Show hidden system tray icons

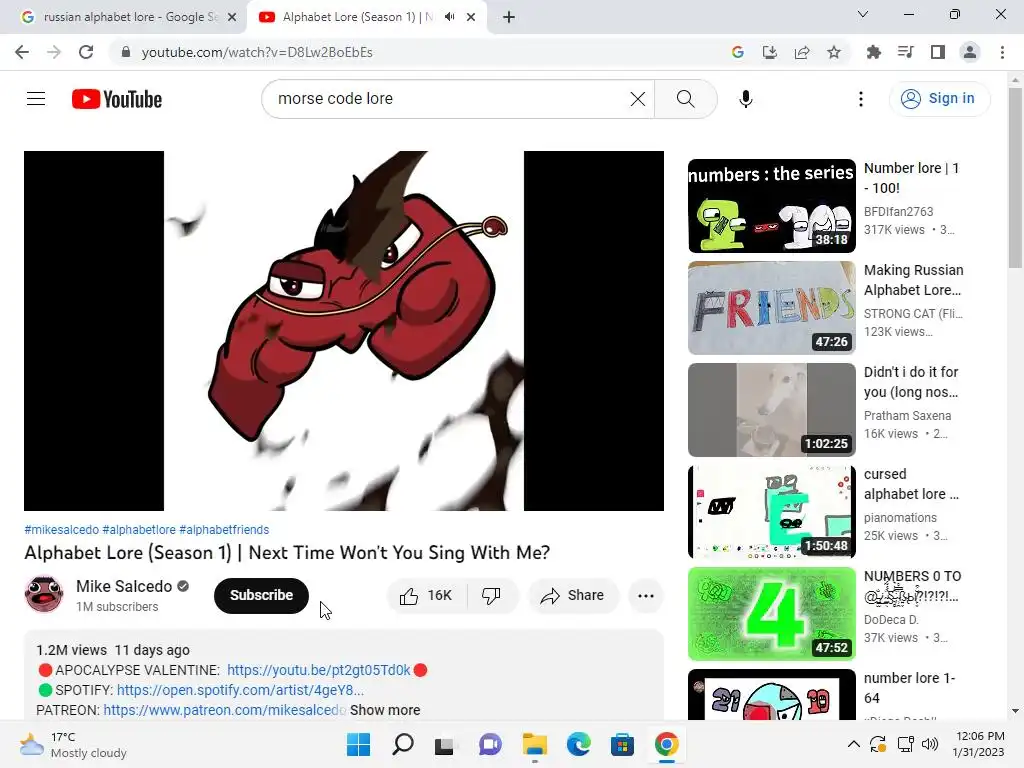pyautogui.click(x=853, y=744)
